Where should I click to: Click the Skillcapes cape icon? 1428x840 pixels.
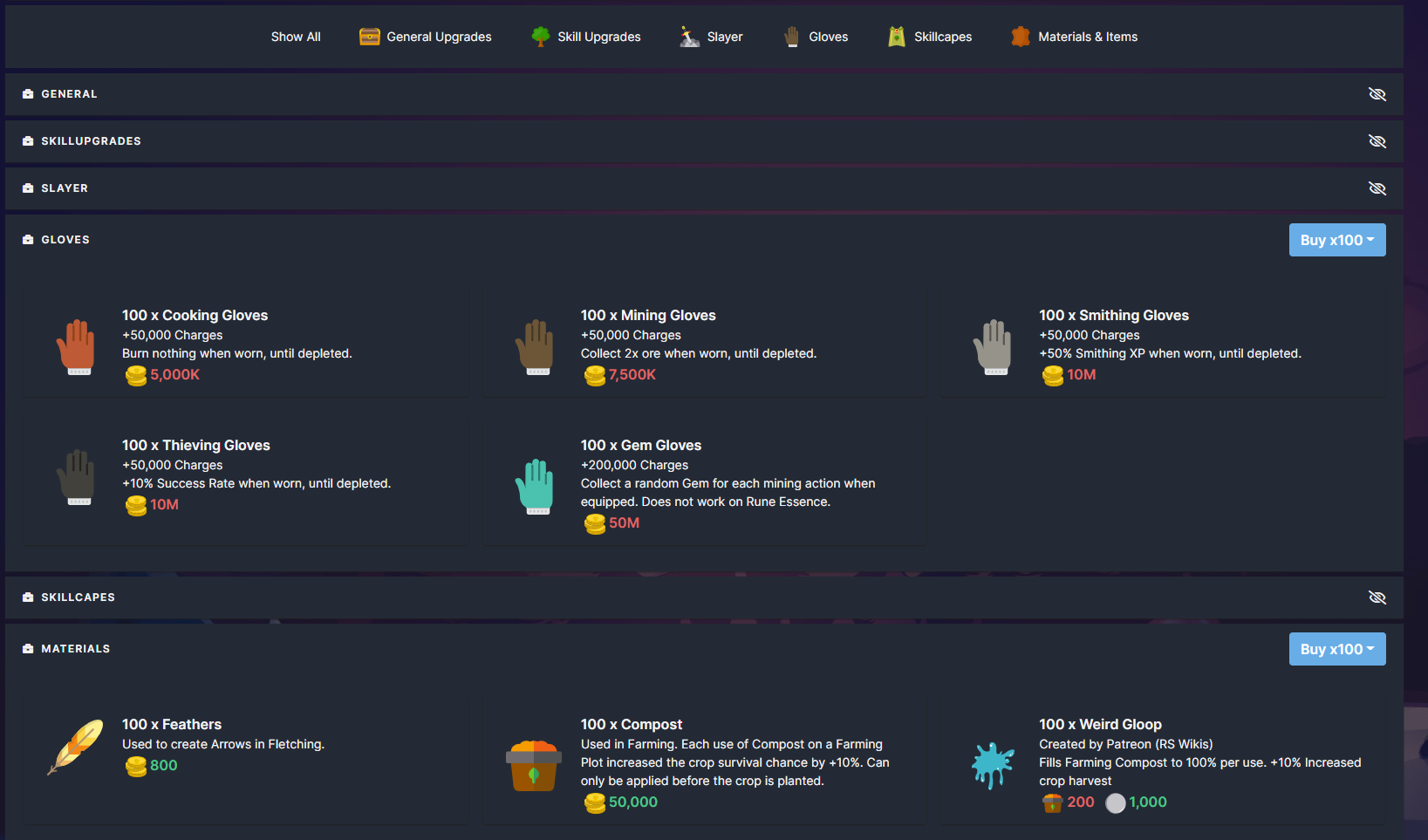pos(897,36)
